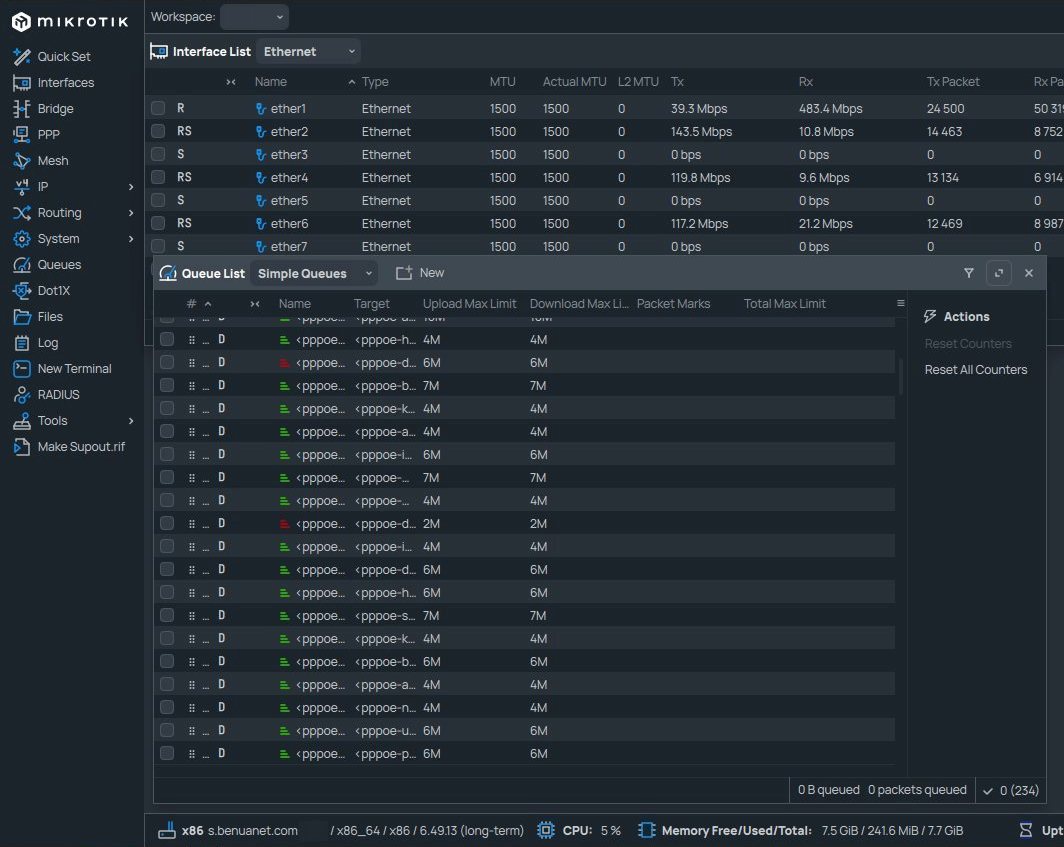Image resolution: width=1064 pixels, height=847 pixels.
Task: Open the Workspace dropdown
Action: 254,17
